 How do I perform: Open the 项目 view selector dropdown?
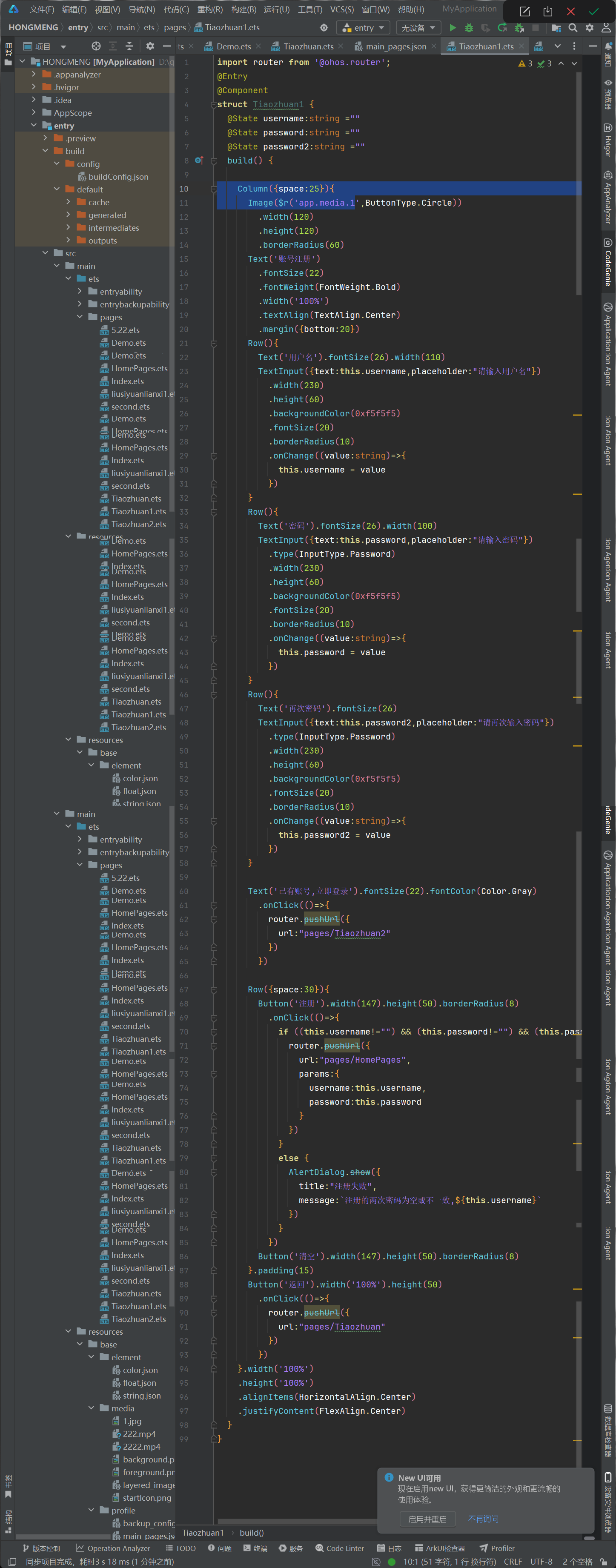tap(45, 46)
